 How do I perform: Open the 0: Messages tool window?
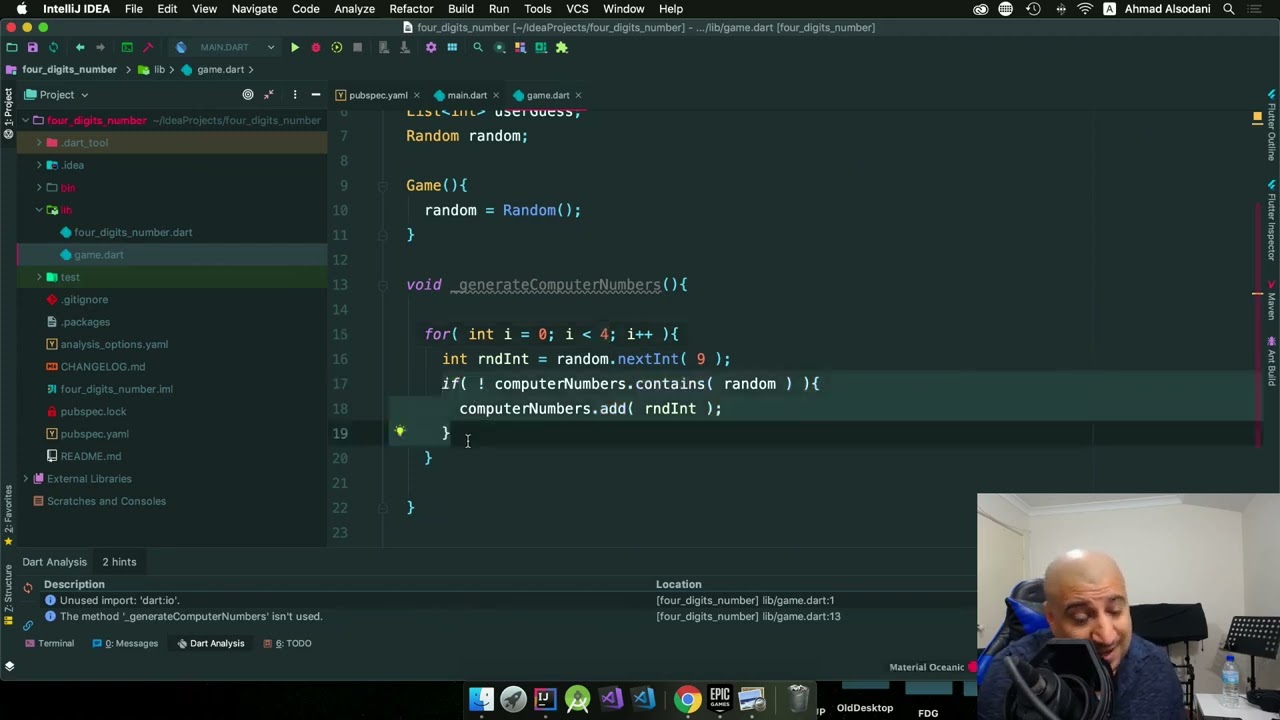125,643
